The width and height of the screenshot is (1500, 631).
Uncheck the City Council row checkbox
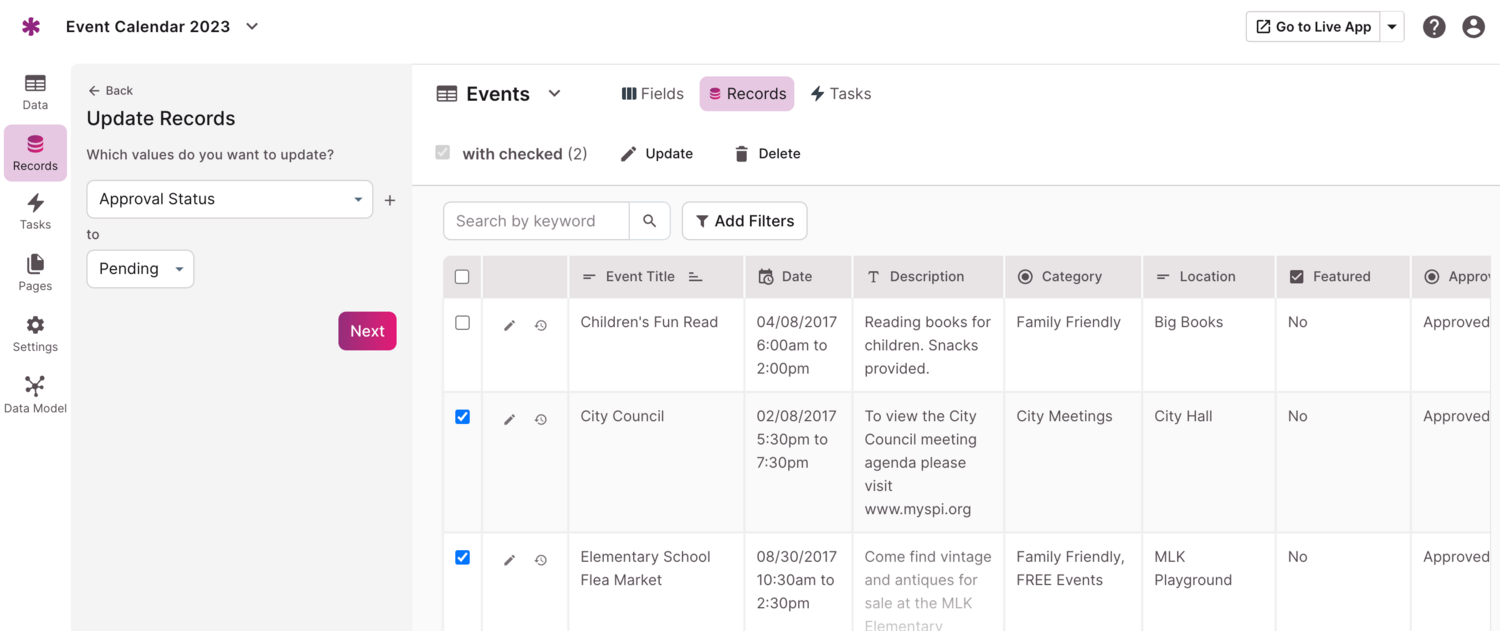point(462,417)
